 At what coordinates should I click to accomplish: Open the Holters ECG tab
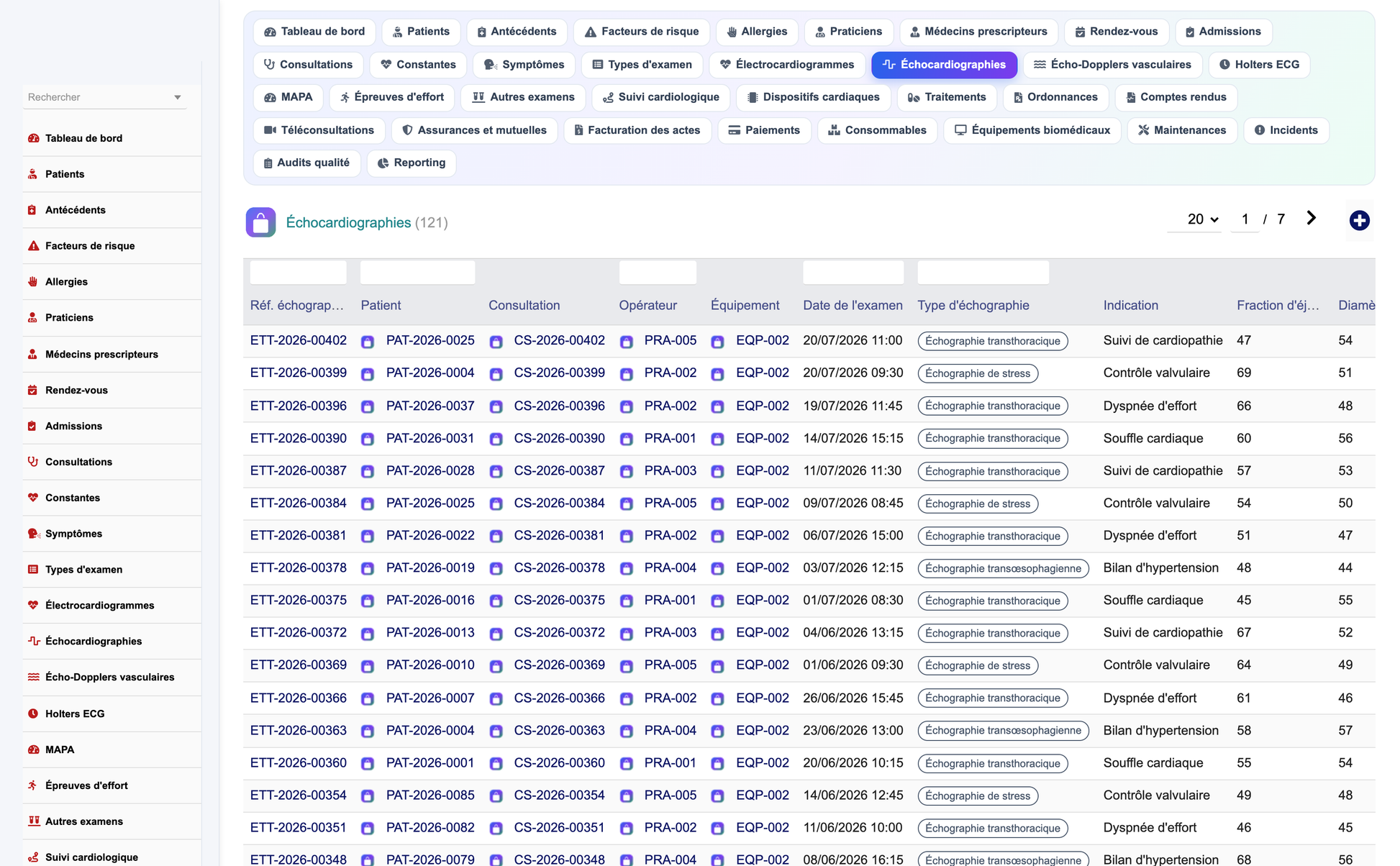pyautogui.click(x=1259, y=65)
